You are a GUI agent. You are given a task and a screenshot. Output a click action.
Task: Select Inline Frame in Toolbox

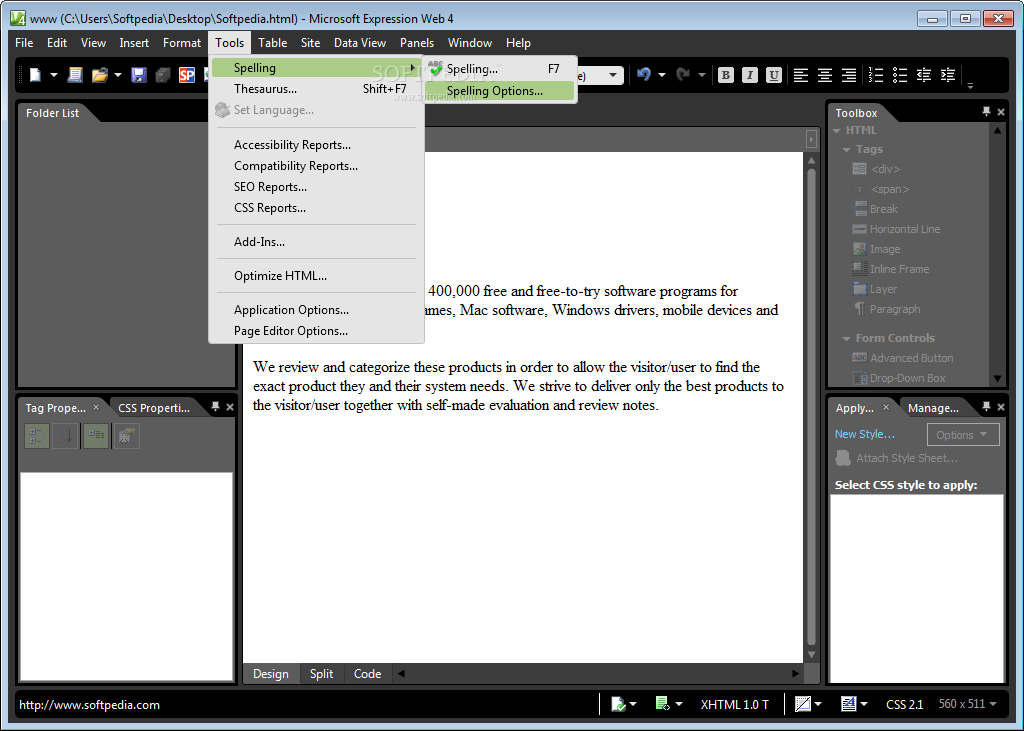(891, 269)
